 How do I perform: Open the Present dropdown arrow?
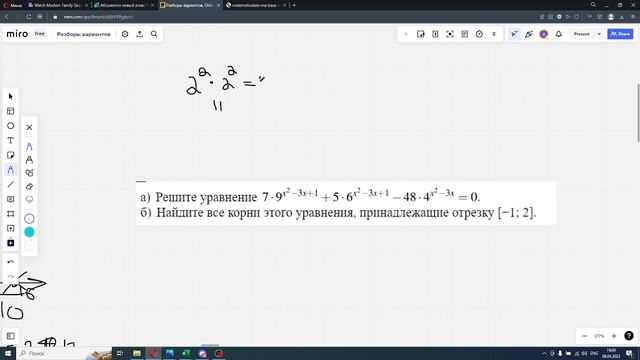pos(599,34)
